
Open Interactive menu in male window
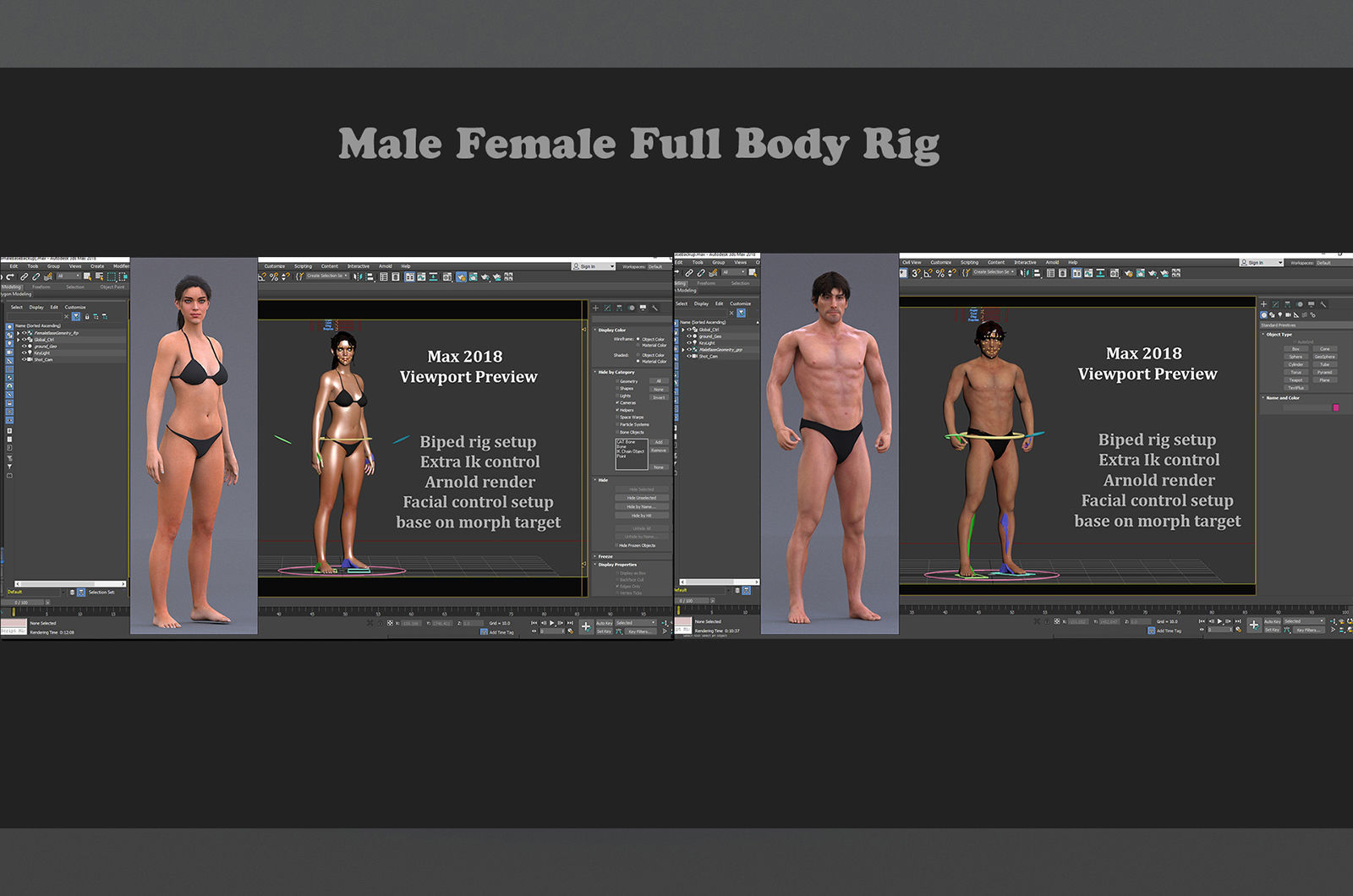point(1025,262)
